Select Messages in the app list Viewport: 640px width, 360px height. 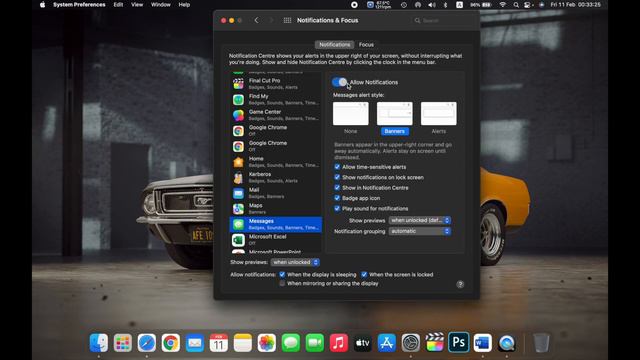[x=276, y=224]
